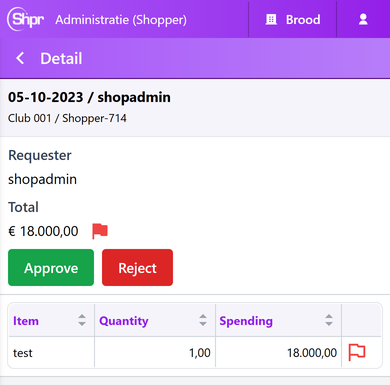
Task: Click the Requester label
Action: coord(40,155)
